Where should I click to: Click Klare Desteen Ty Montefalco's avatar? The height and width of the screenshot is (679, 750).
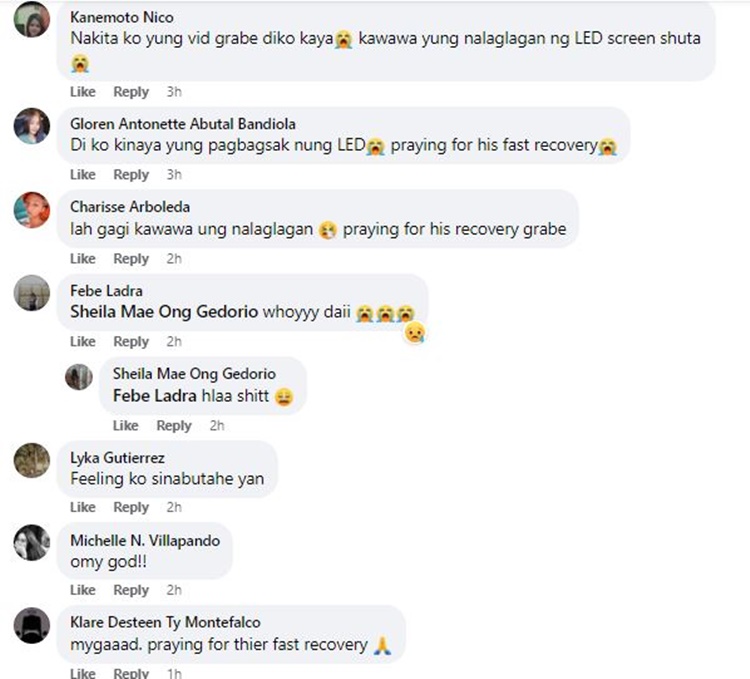point(32,625)
